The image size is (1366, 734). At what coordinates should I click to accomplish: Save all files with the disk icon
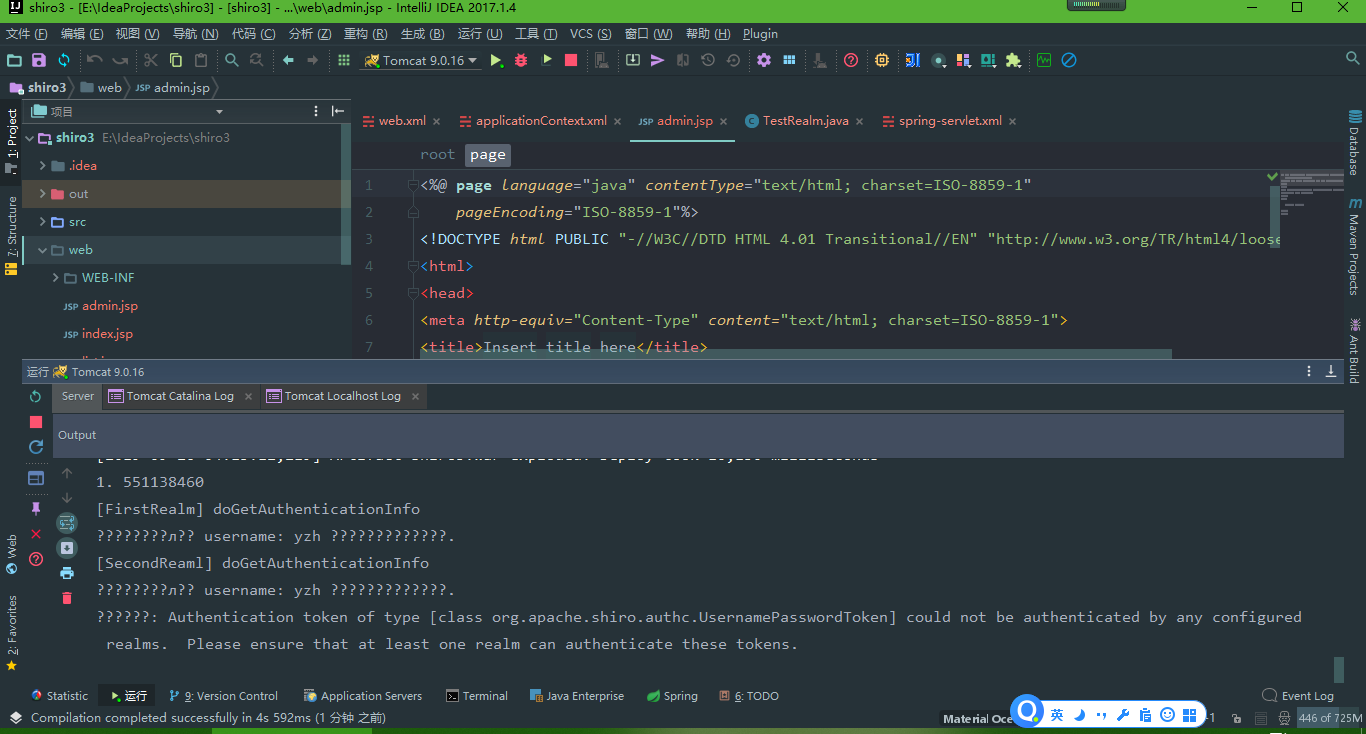pos(39,60)
